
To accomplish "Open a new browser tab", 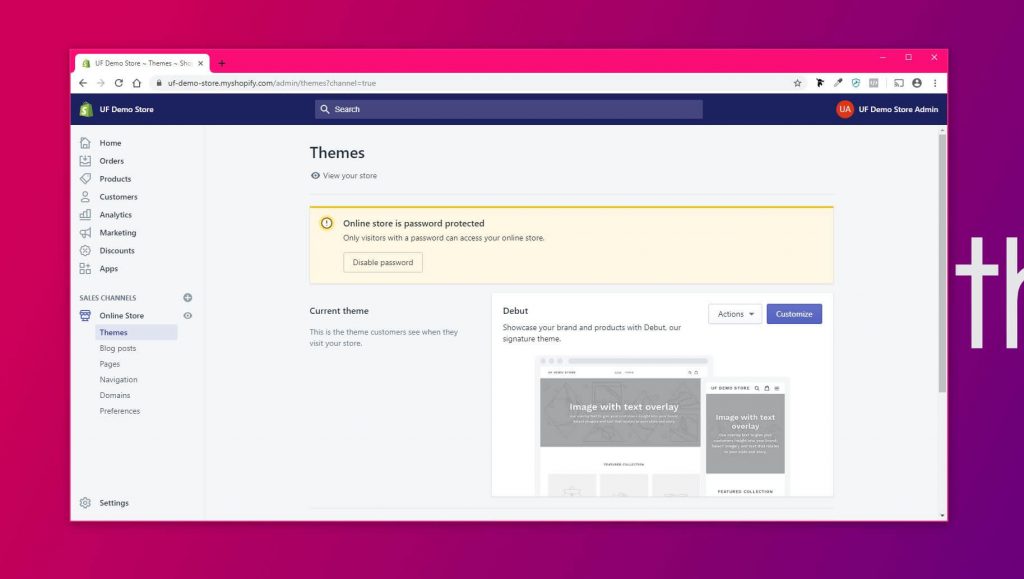I will pyautogui.click(x=221, y=63).
